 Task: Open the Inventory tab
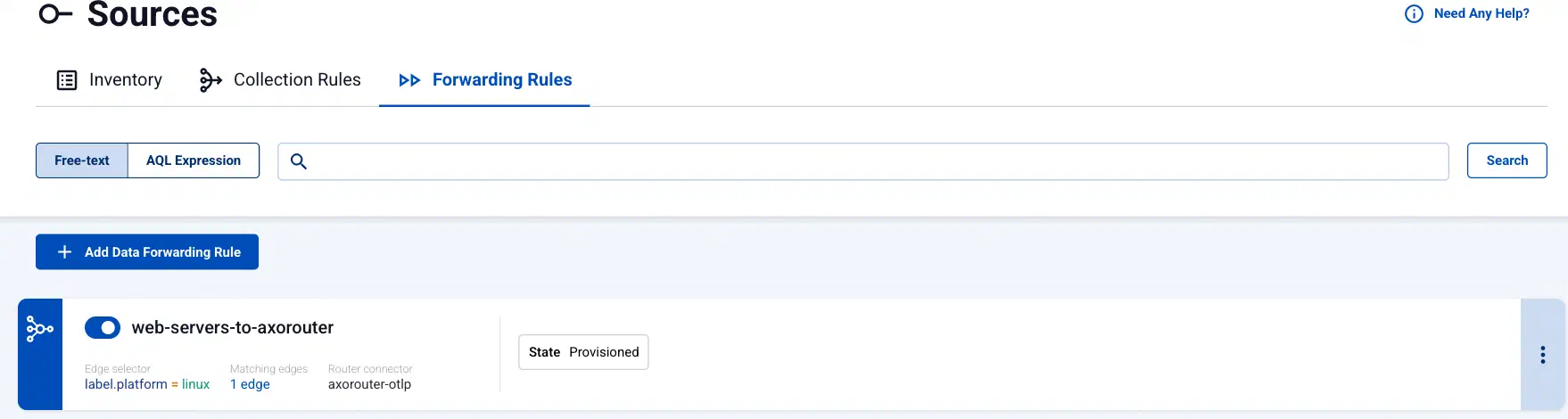click(109, 80)
